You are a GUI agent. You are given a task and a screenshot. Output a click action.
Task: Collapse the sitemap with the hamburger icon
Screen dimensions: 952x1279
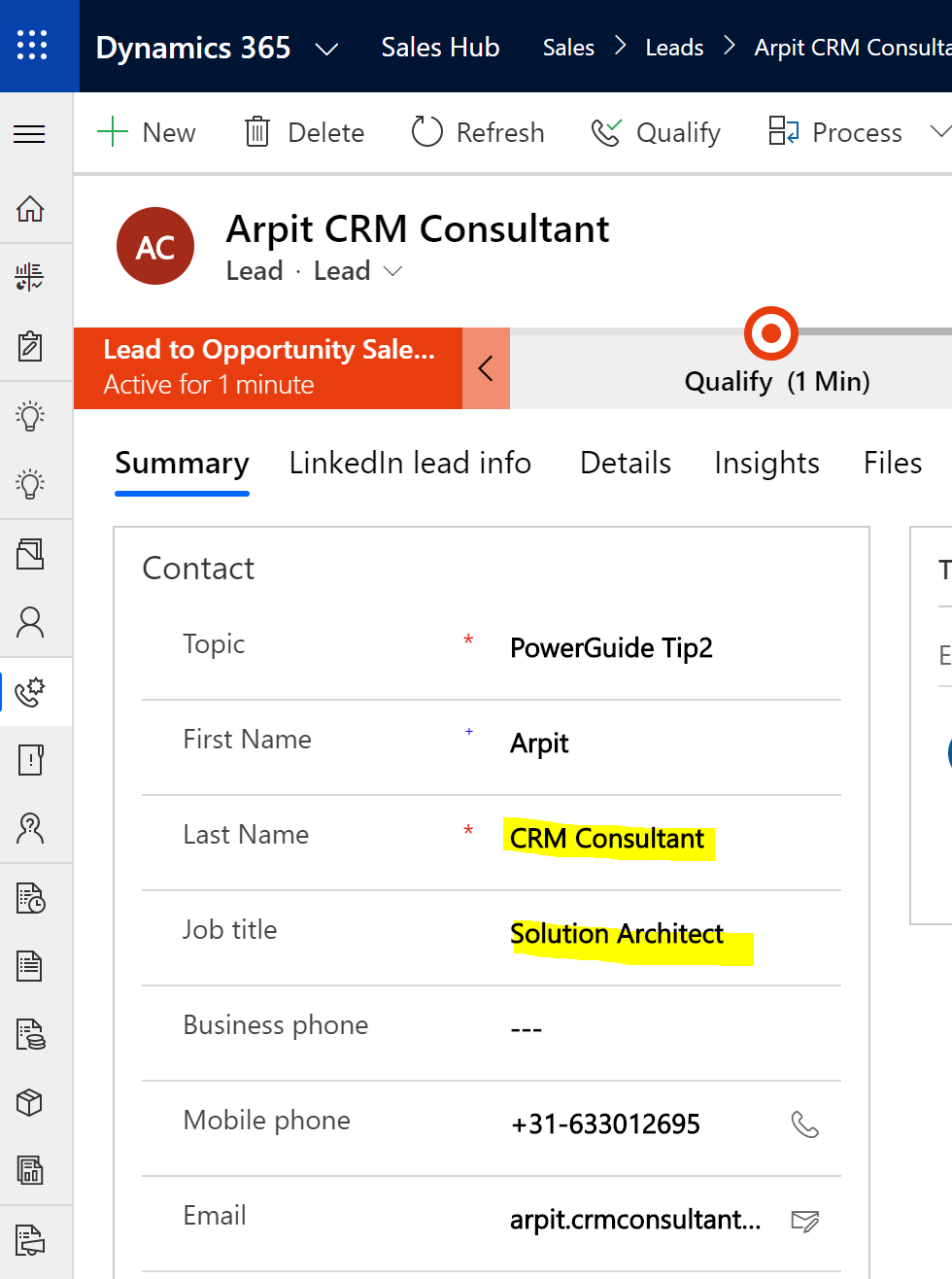(29, 133)
